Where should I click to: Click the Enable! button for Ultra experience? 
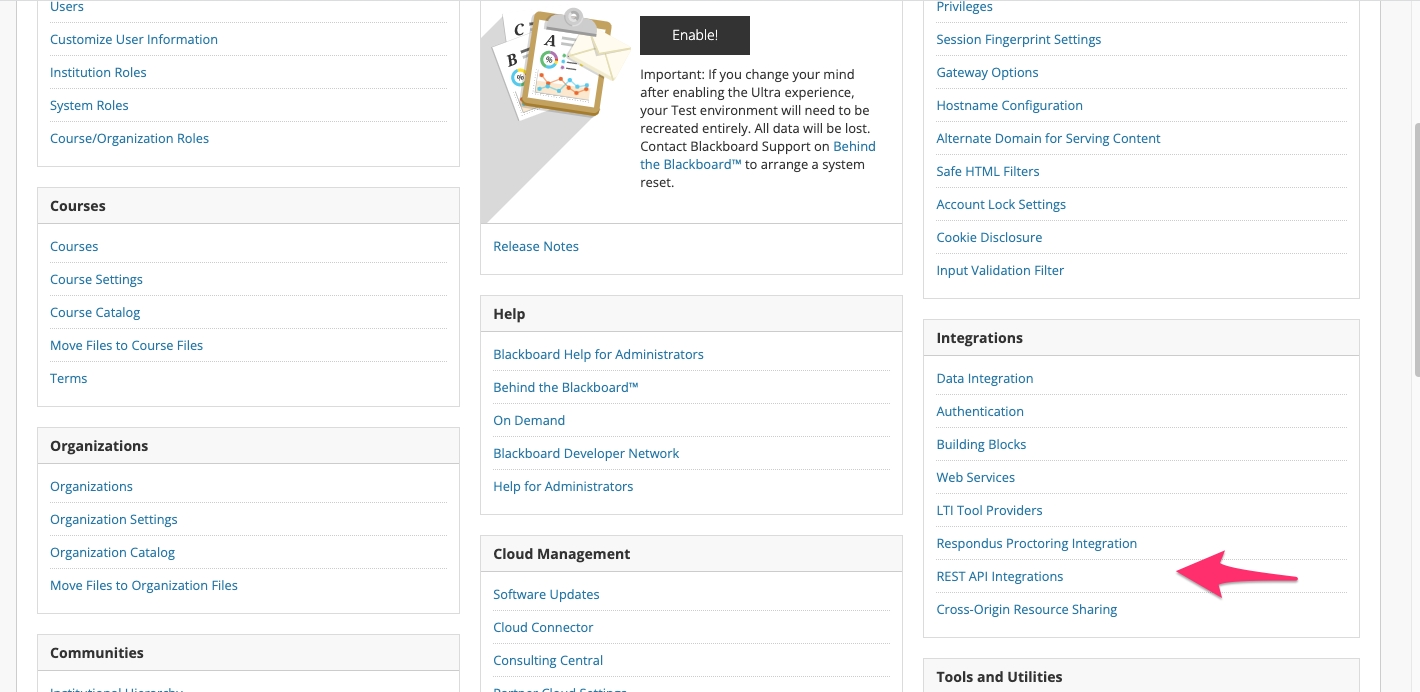tap(694, 35)
